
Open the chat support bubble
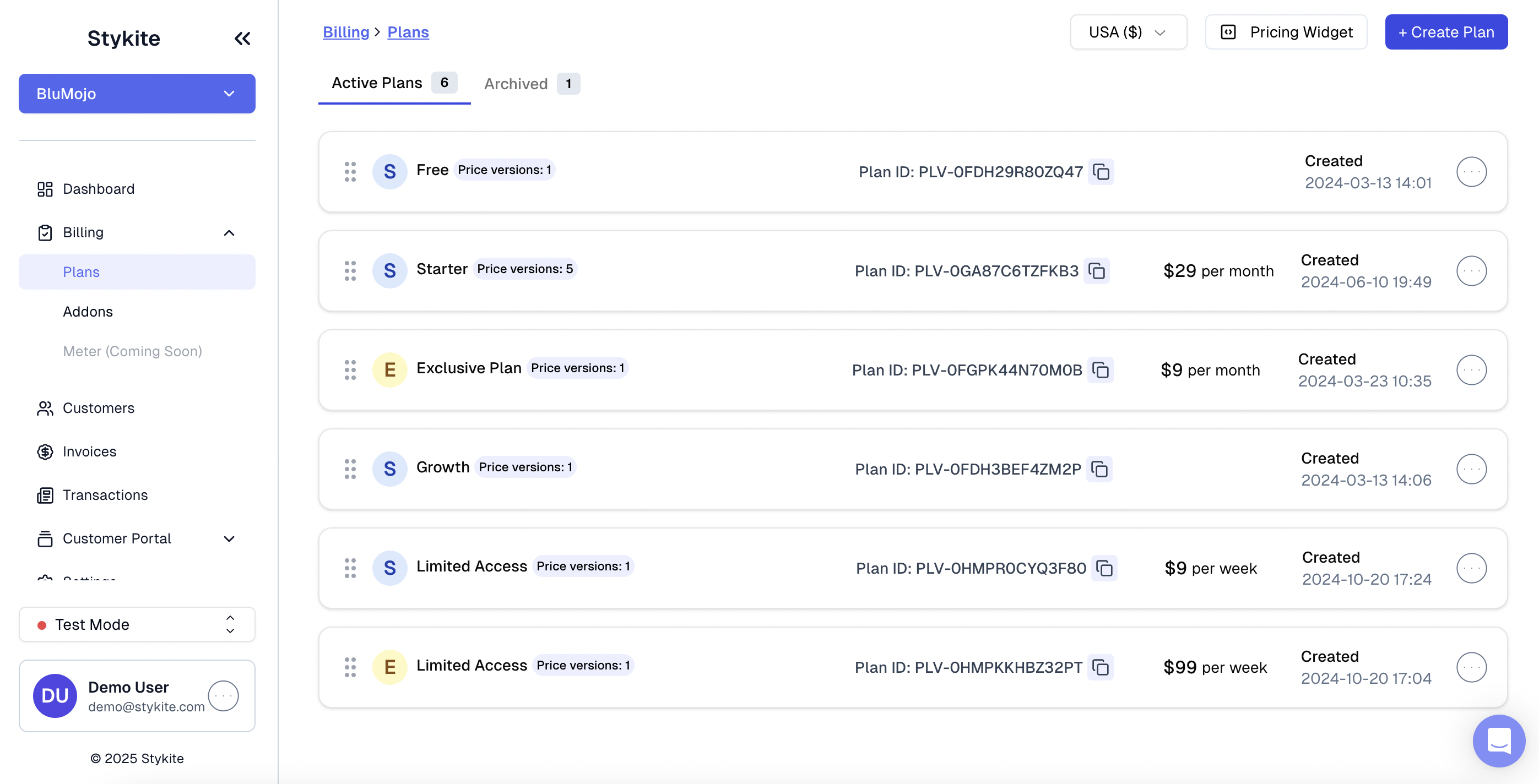[1498, 741]
